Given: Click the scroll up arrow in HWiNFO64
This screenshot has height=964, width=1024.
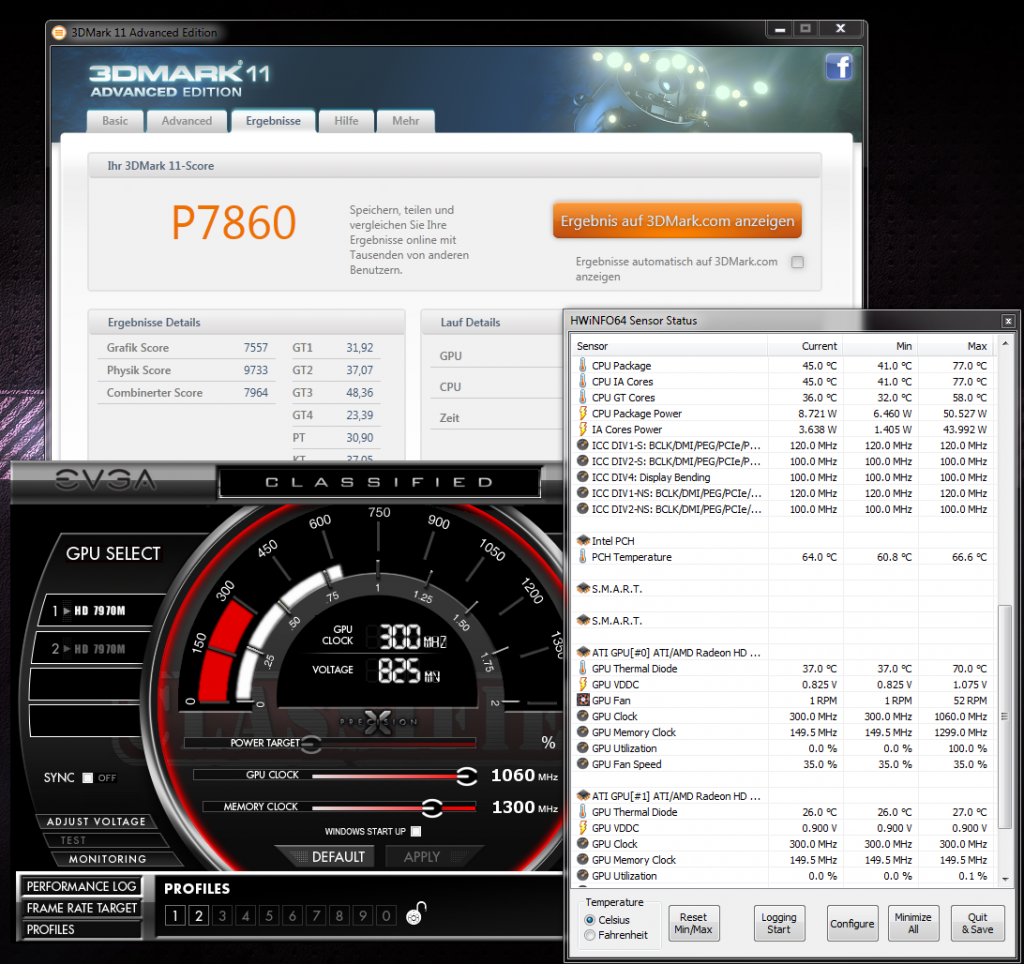Looking at the screenshot, I should pyautogui.click(x=1004, y=343).
